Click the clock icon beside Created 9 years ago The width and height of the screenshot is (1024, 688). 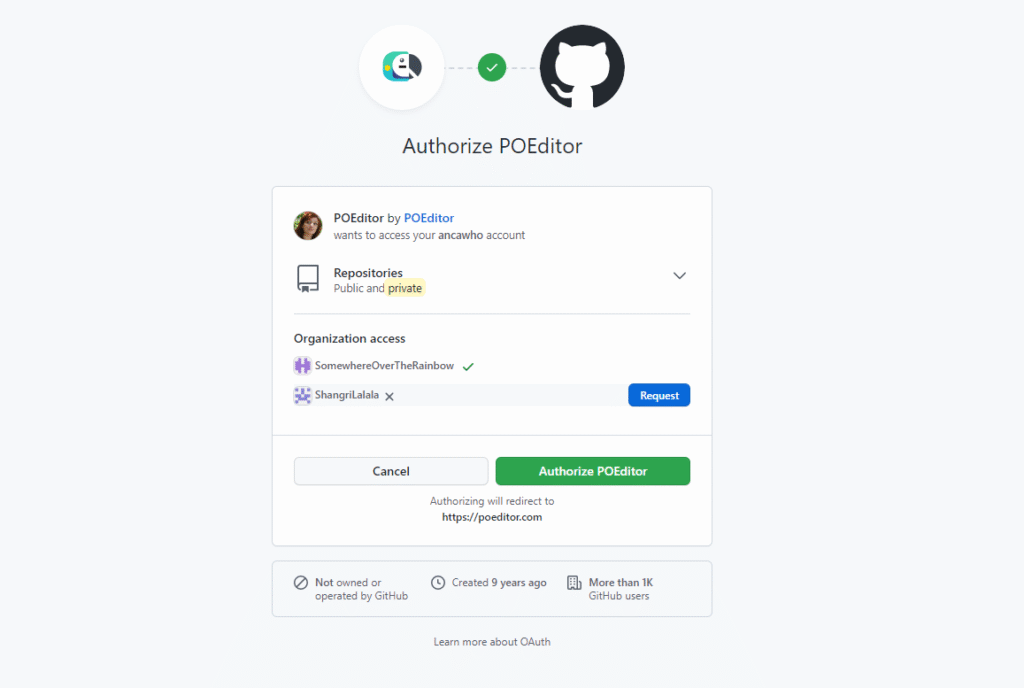coord(438,582)
